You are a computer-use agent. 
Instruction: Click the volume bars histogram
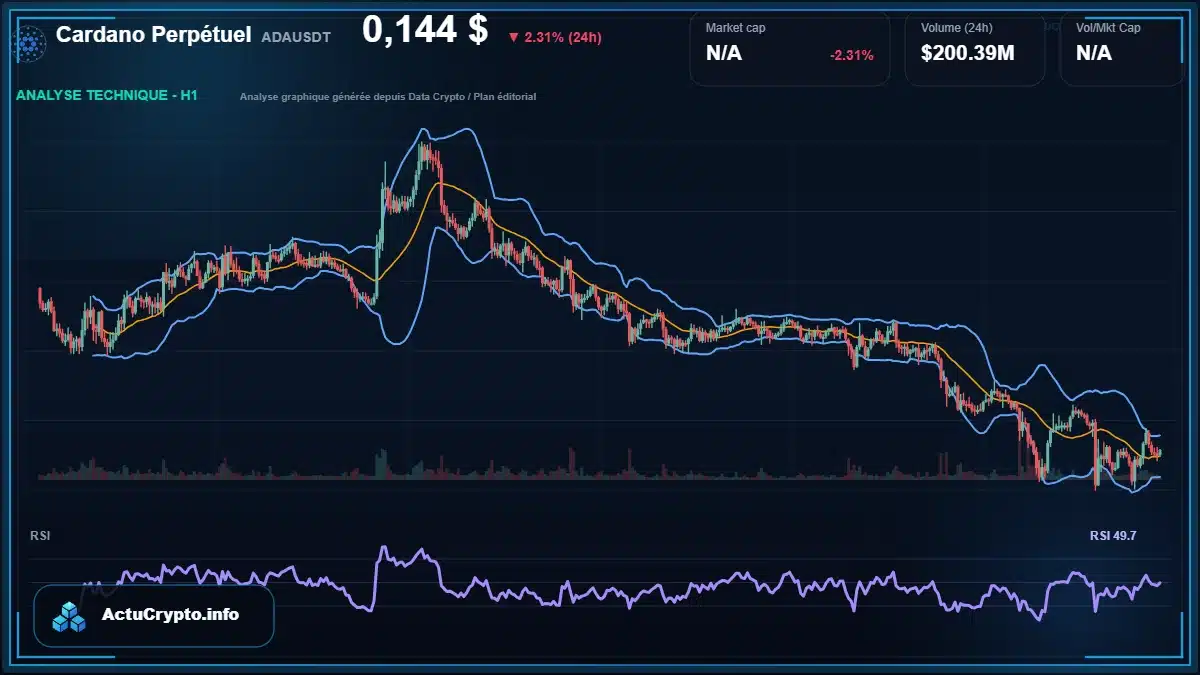600,465
